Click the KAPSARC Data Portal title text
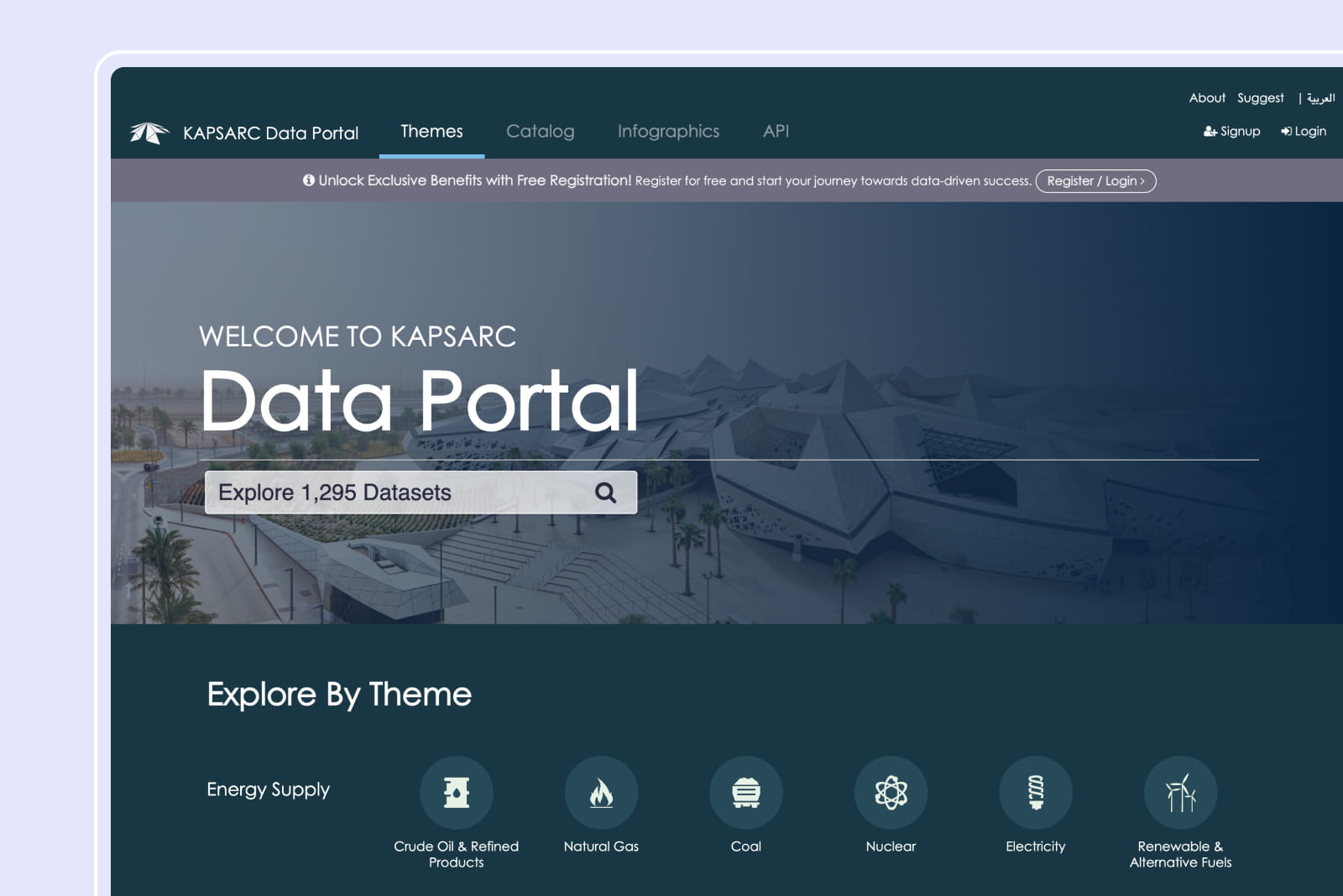The height and width of the screenshot is (896, 1343). click(270, 133)
